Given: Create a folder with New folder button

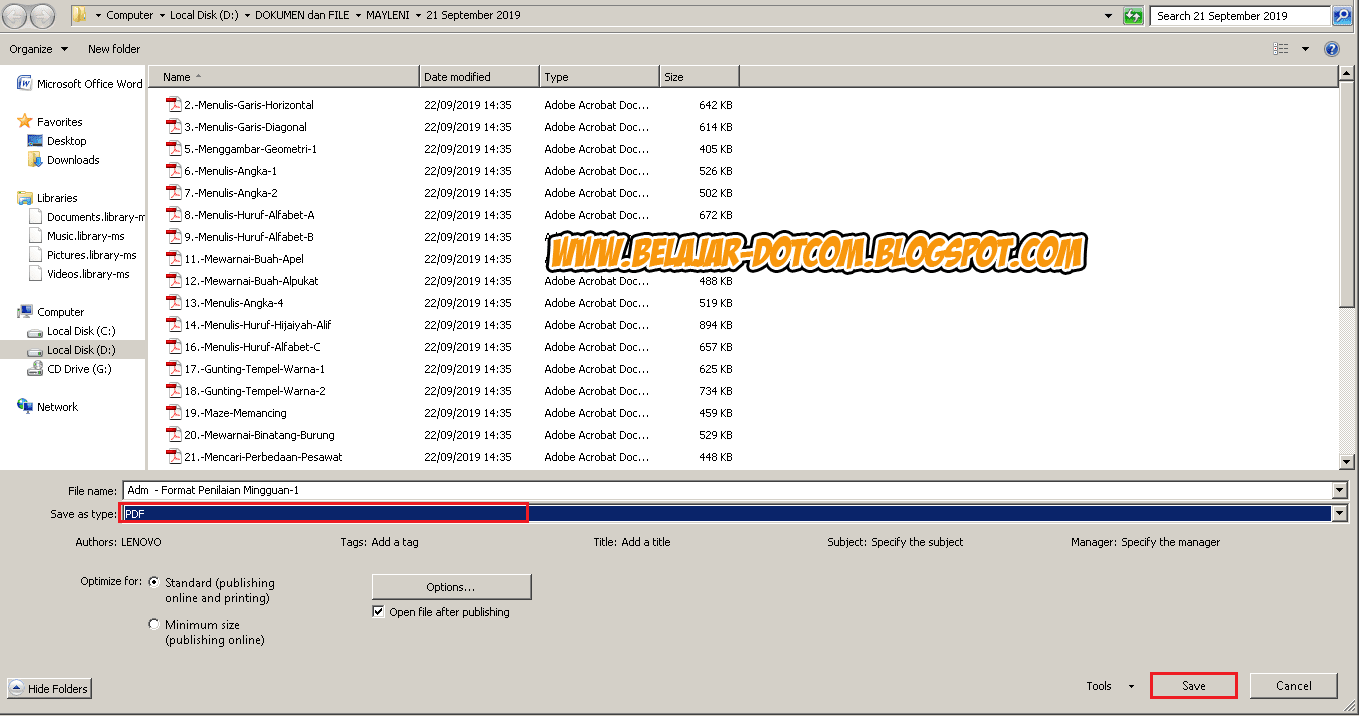Looking at the screenshot, I should coord(113,48).
